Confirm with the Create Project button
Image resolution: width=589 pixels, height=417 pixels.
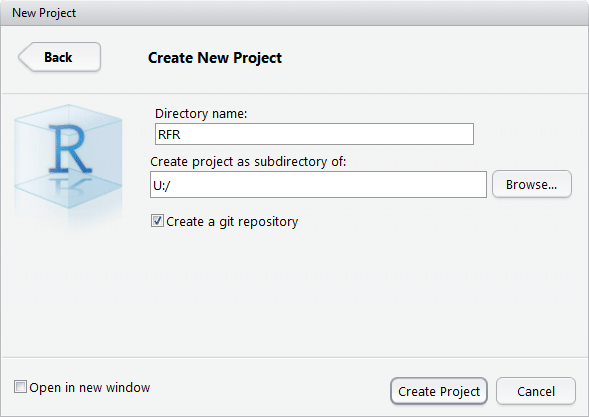pyautogui.click(x=439, y=391)
